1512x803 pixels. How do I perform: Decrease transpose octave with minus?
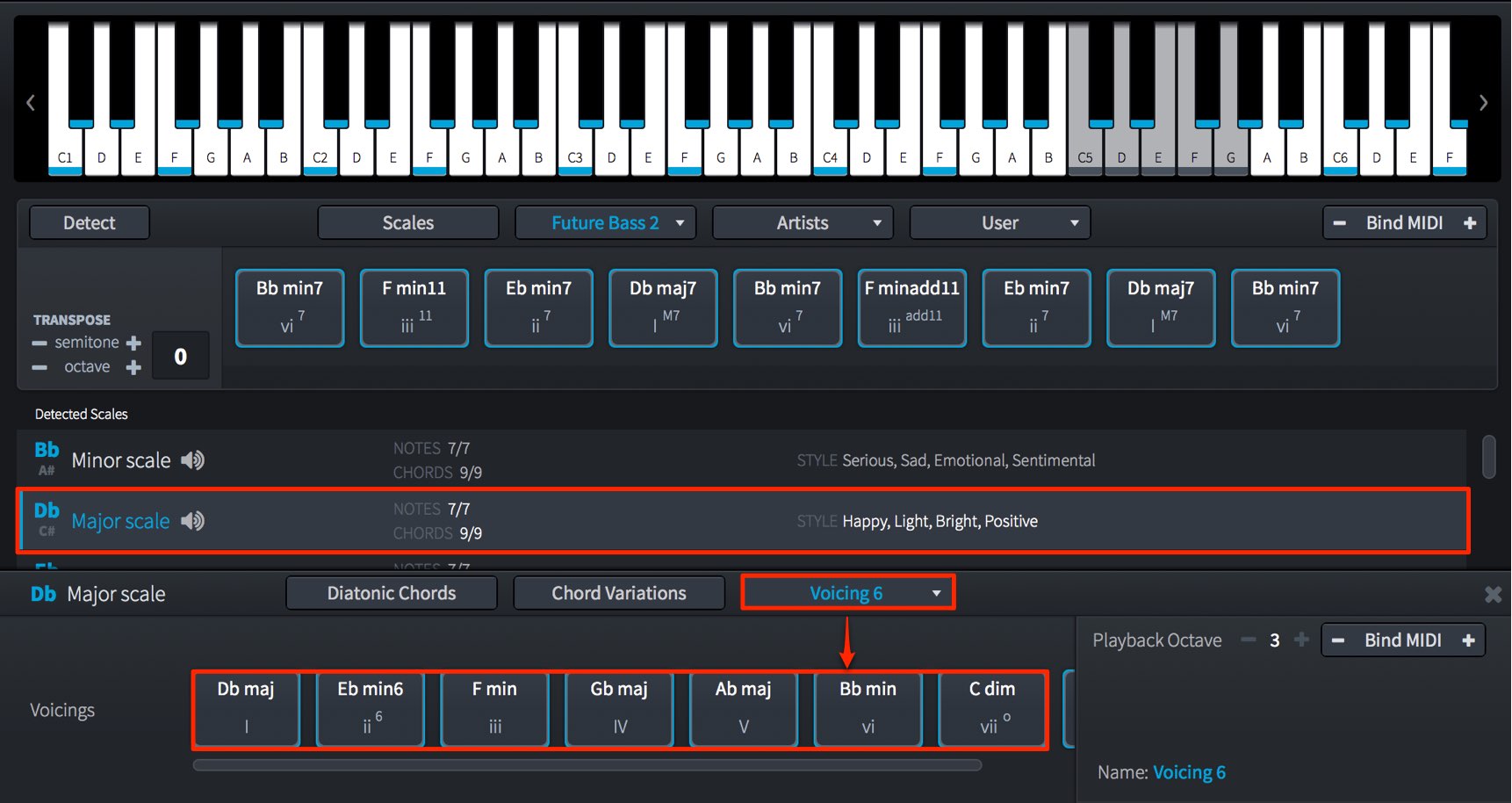tap(40, 367)
